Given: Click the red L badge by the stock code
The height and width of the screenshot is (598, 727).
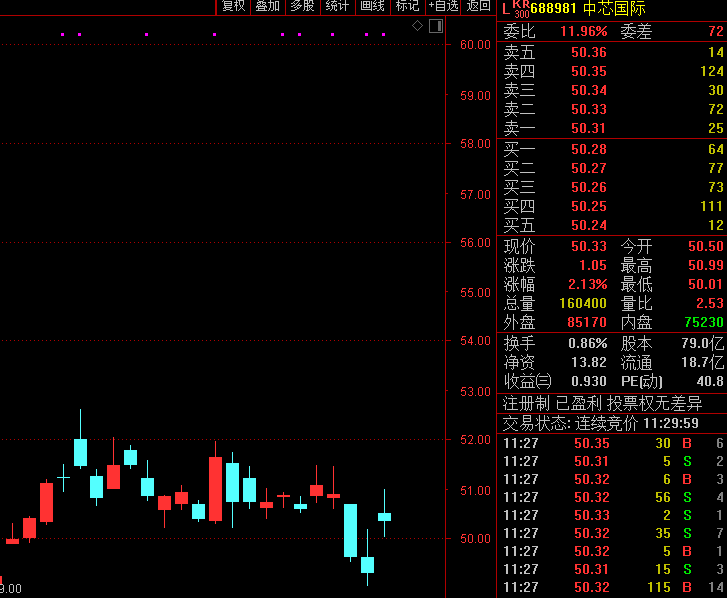Looking at the screenshot, I should click(x=505, y=9).
